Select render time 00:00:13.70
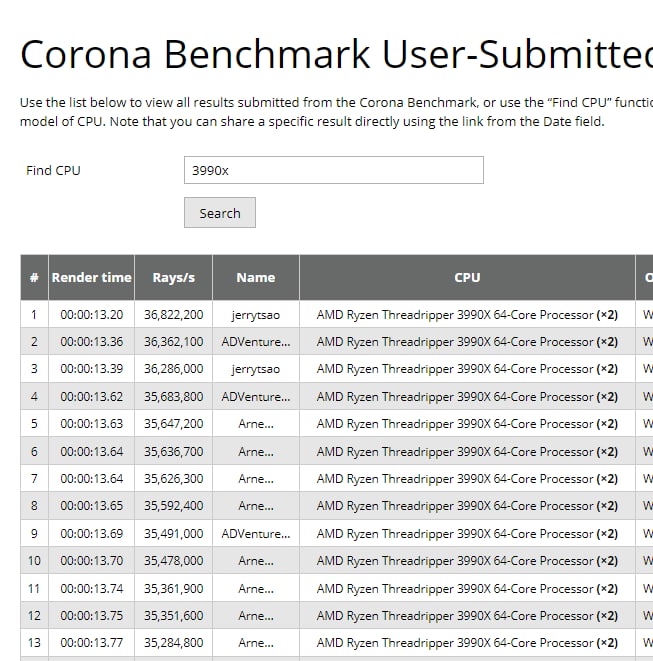The width and height of the screenshot is (653, 661). pyautogui.click(x=91, y=561)
